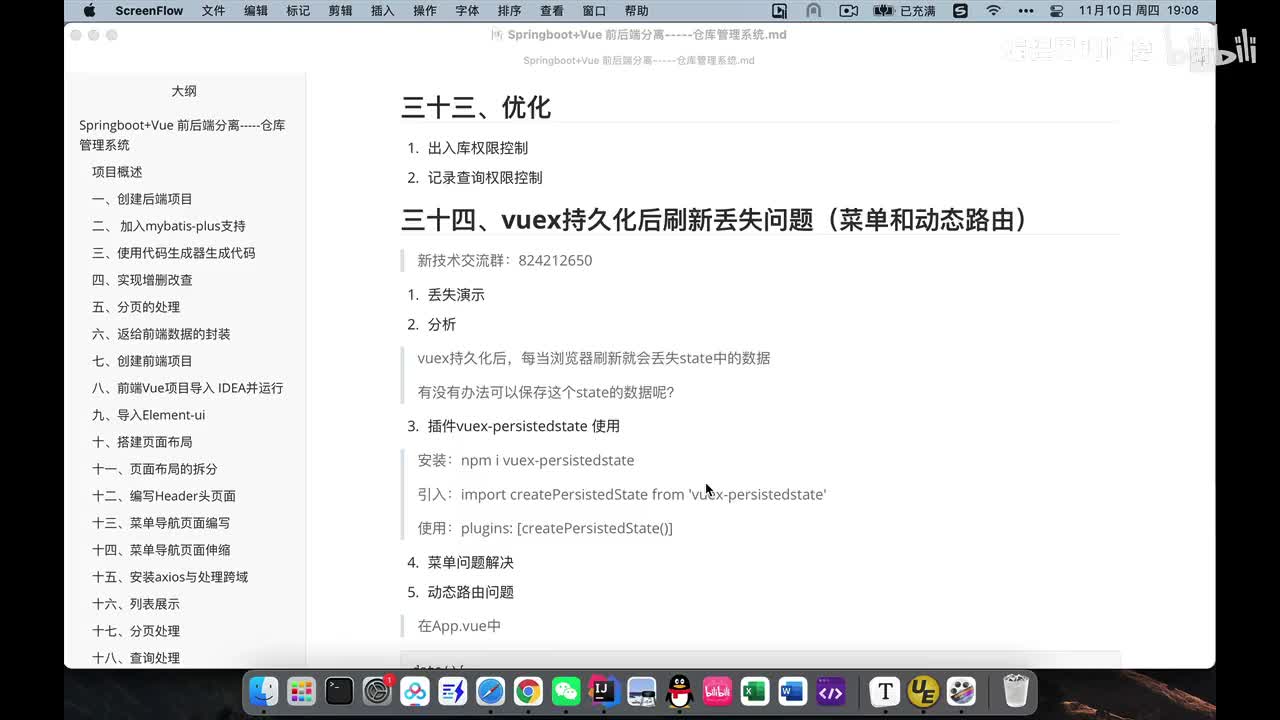Open the 操作 menu

425,11
